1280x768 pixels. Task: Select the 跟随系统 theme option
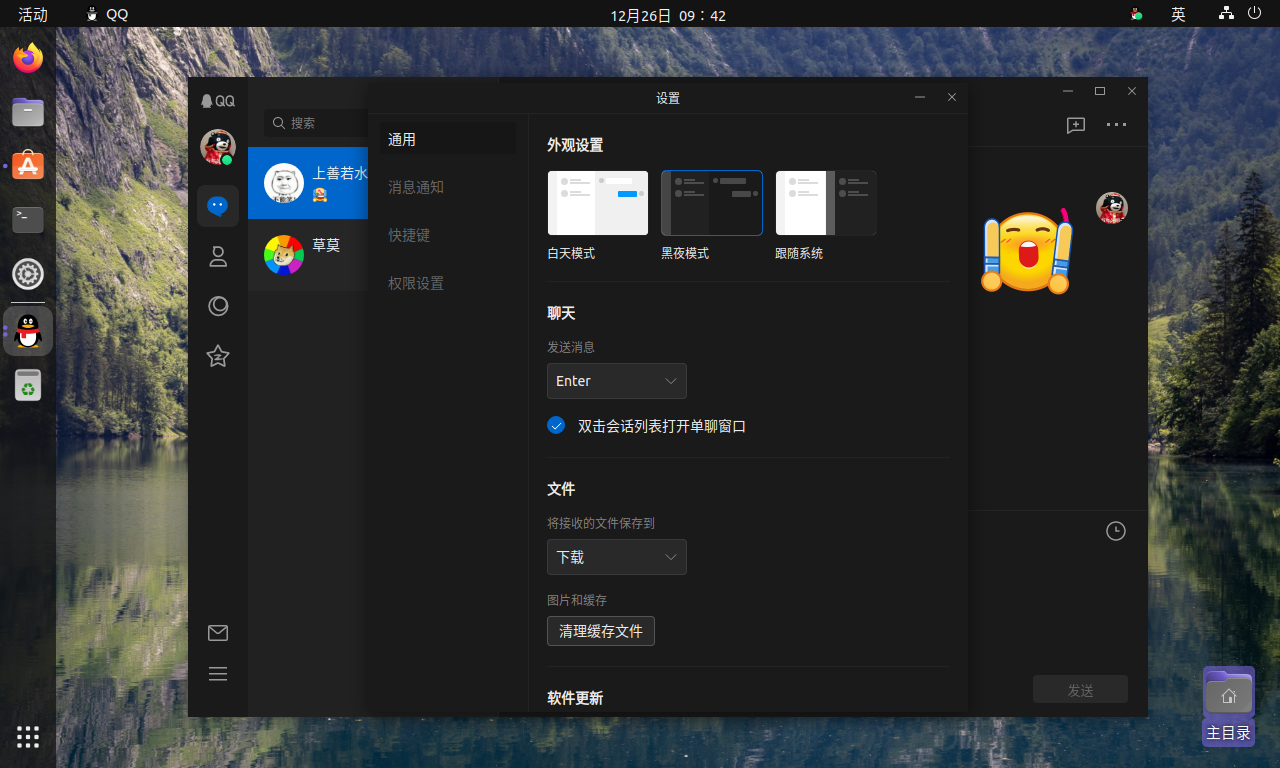[x=826, y=203]
